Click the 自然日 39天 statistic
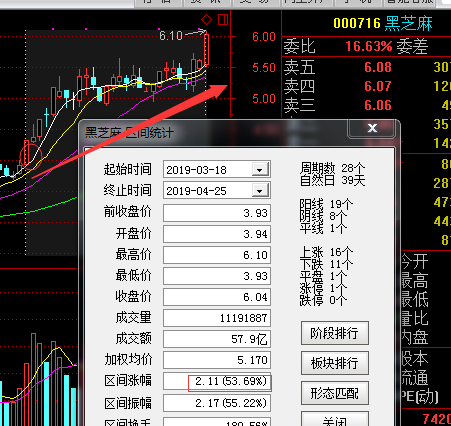Screen dimensions: 451x426 click(332, 180)
